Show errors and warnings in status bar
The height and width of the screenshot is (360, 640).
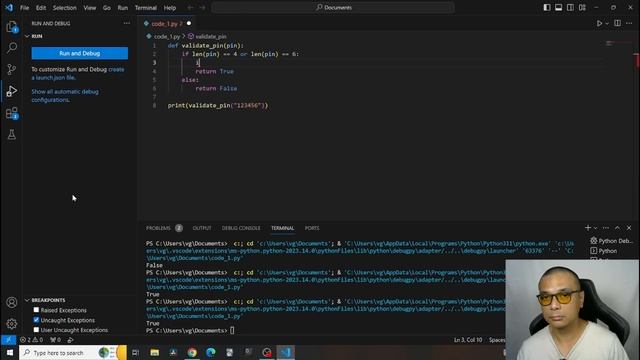tap(31, 340)
